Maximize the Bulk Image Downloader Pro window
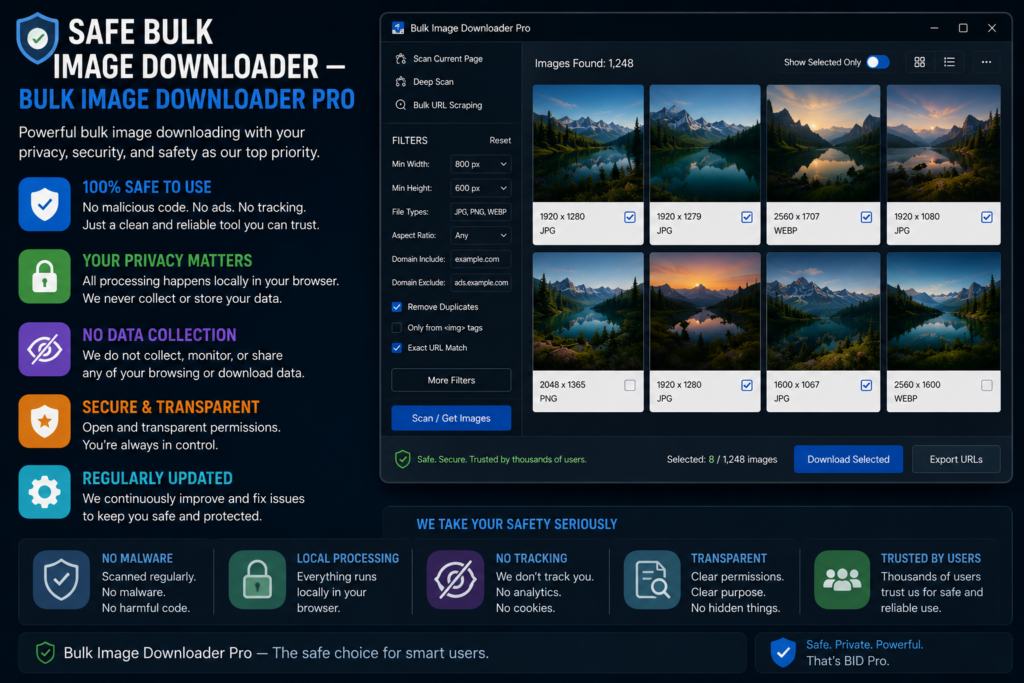This screenshot has height=683, width=1024. pyautogui.click(x=963, y=28)
